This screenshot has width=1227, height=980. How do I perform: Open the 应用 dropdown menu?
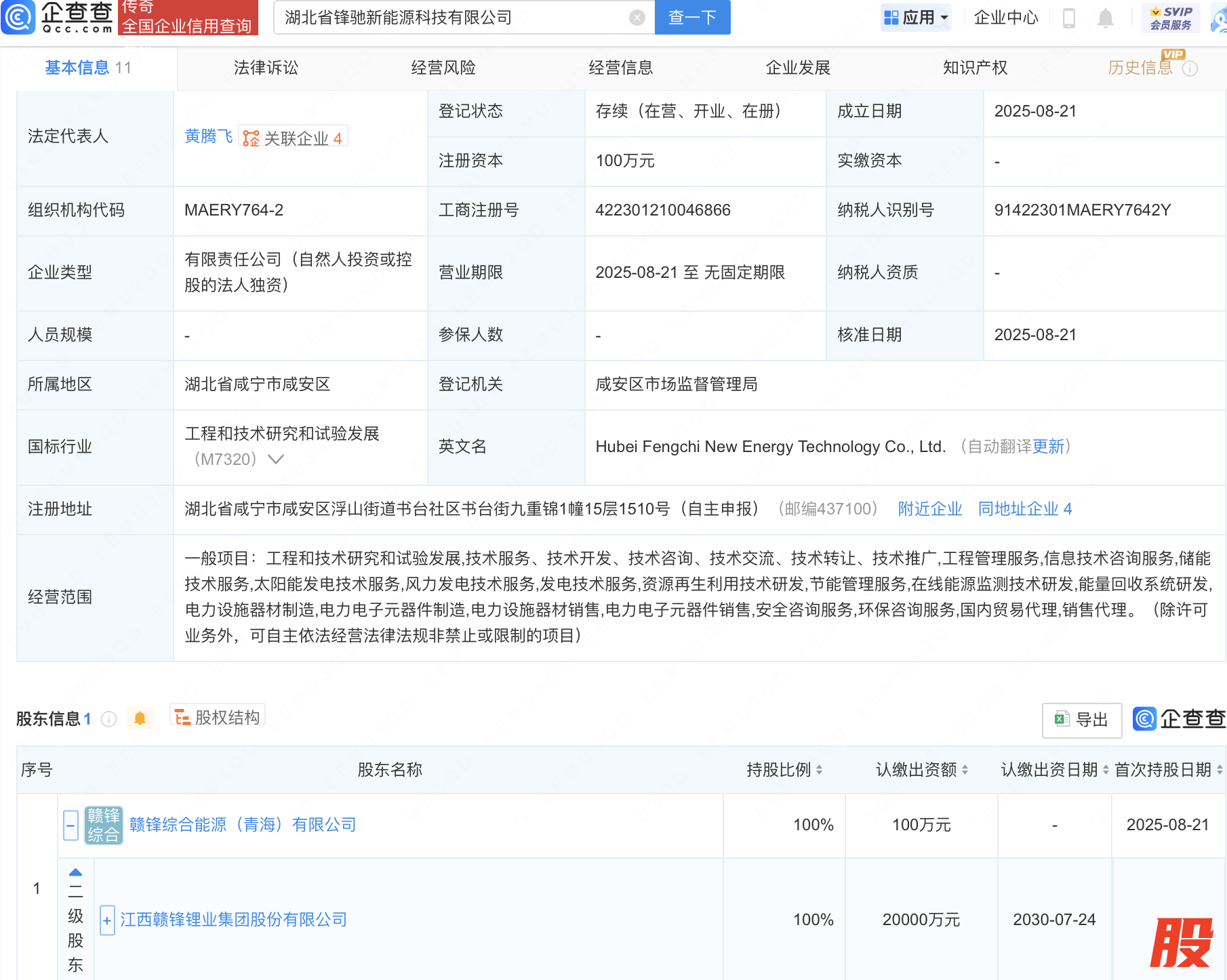point(916,18)
